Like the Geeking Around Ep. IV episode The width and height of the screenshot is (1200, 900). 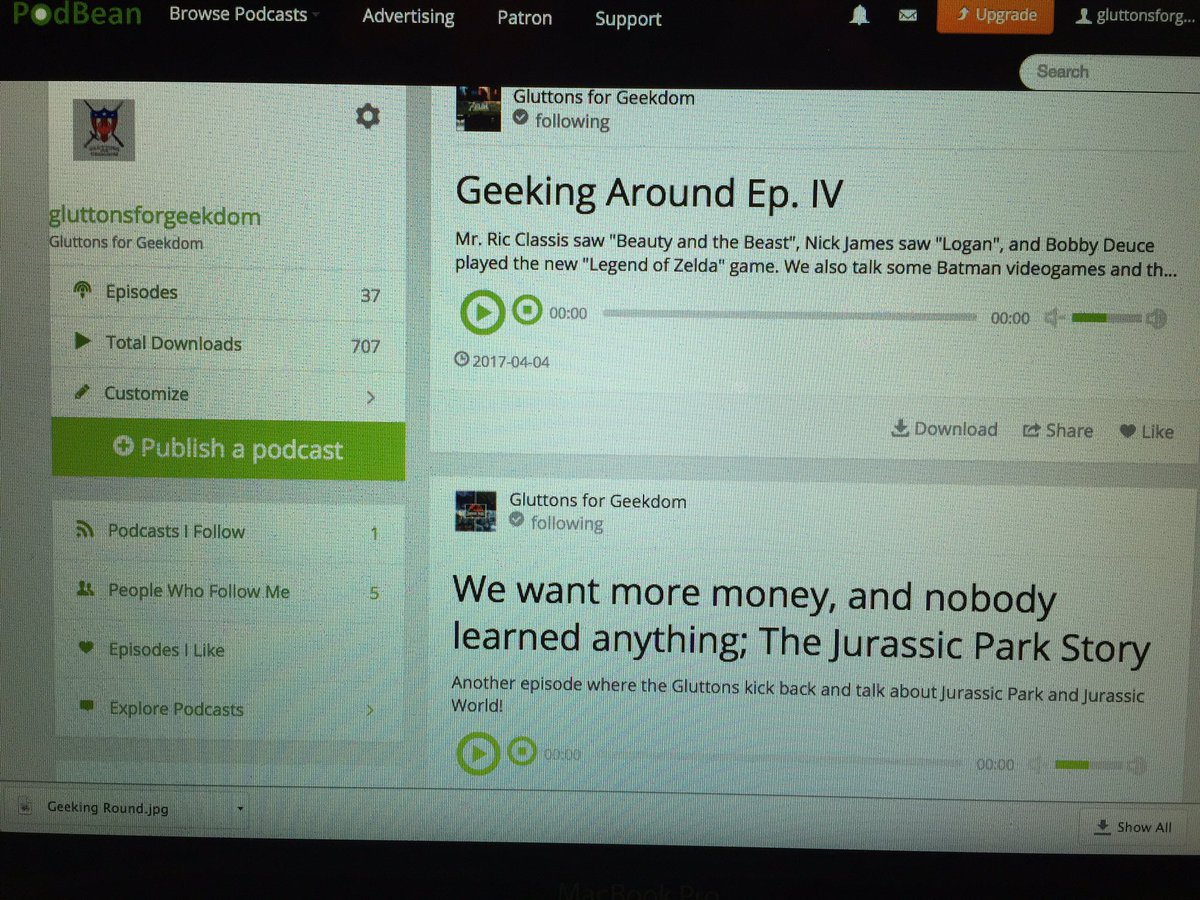1146,432
